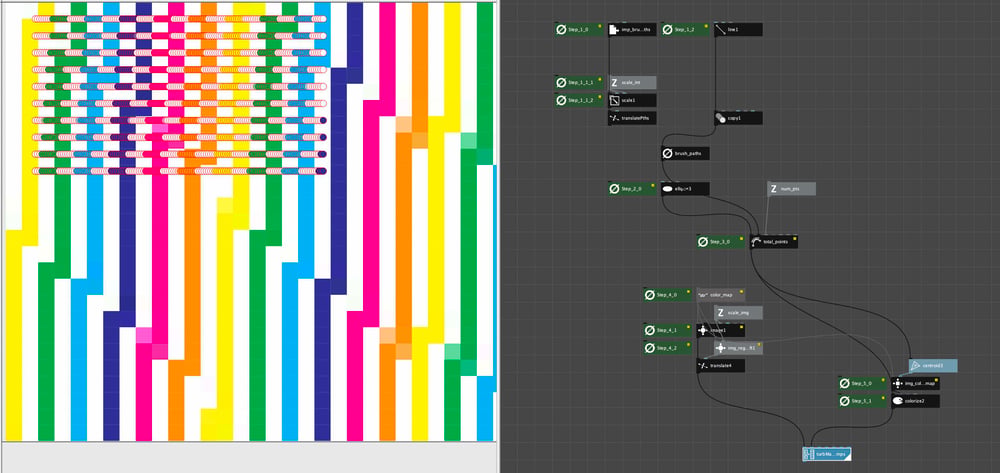The width and height of the screenshot is (1000, 473).
Task: Select the Step_5_0 null node
Action: [x=862, y=383]
